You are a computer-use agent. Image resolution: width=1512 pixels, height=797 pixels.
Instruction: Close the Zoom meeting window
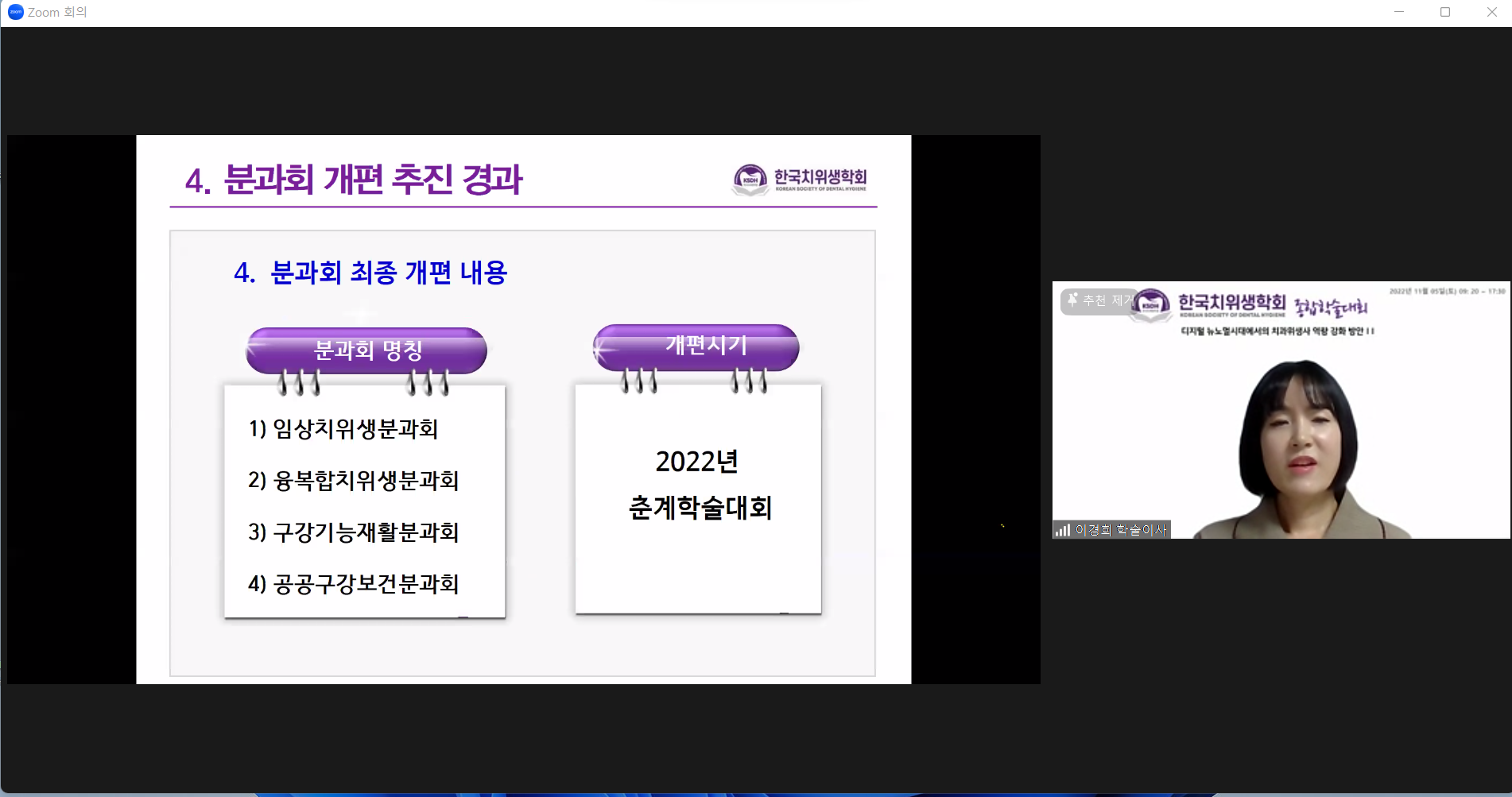tap(1491, 12)
